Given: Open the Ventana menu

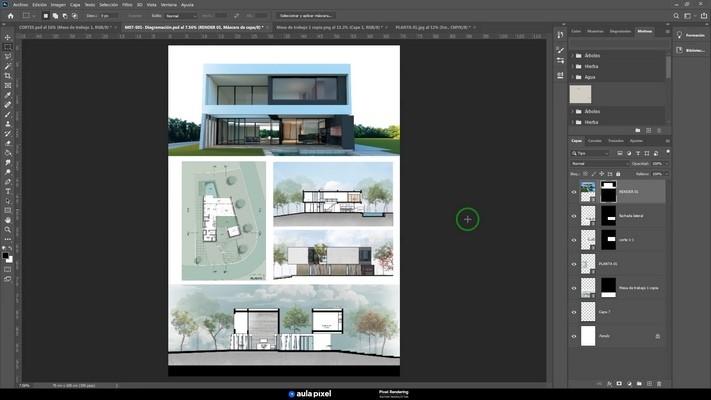Looking at the screenshot, I should (x=169, y=5).
